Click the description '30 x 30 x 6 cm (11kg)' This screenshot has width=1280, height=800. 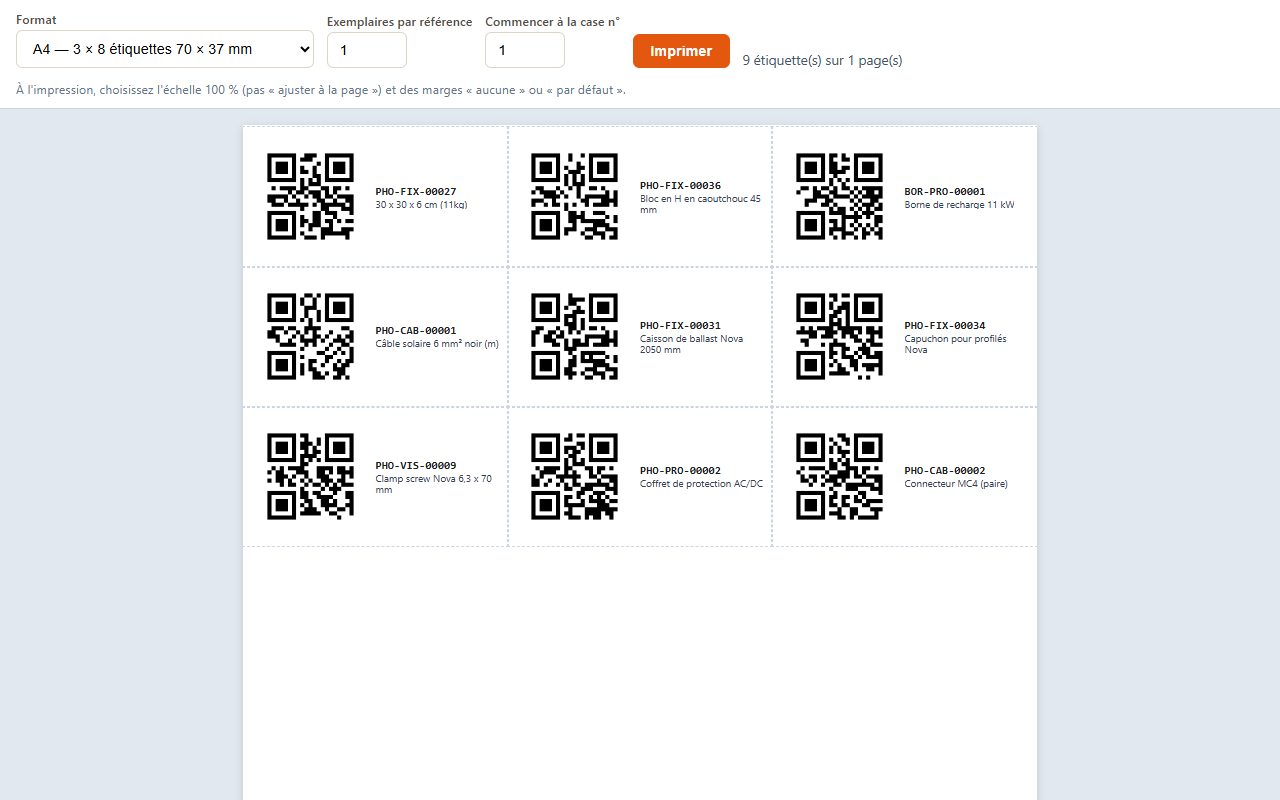tap(421, 204)
